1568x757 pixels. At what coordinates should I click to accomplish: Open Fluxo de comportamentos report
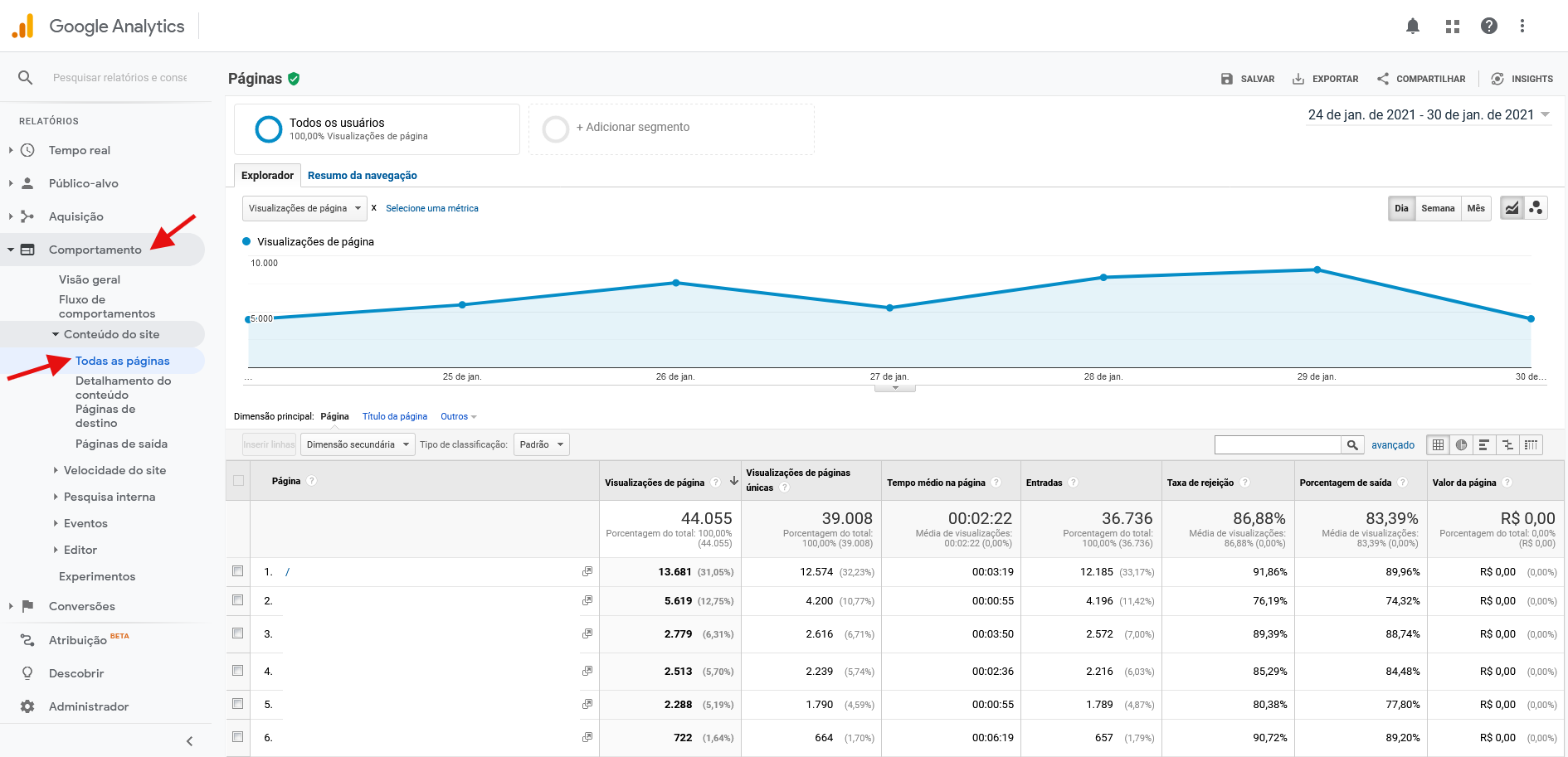(107, 306)
